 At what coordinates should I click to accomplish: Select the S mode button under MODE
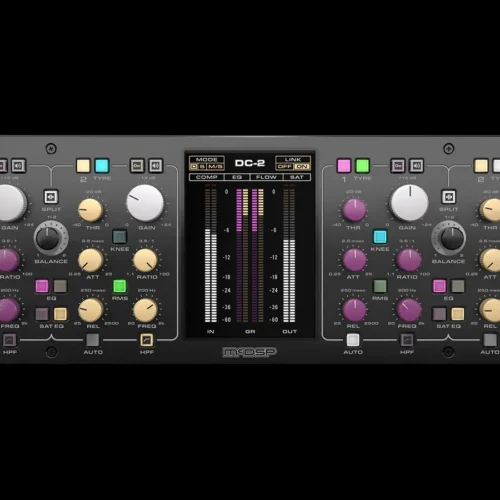[x=202, y=166]
